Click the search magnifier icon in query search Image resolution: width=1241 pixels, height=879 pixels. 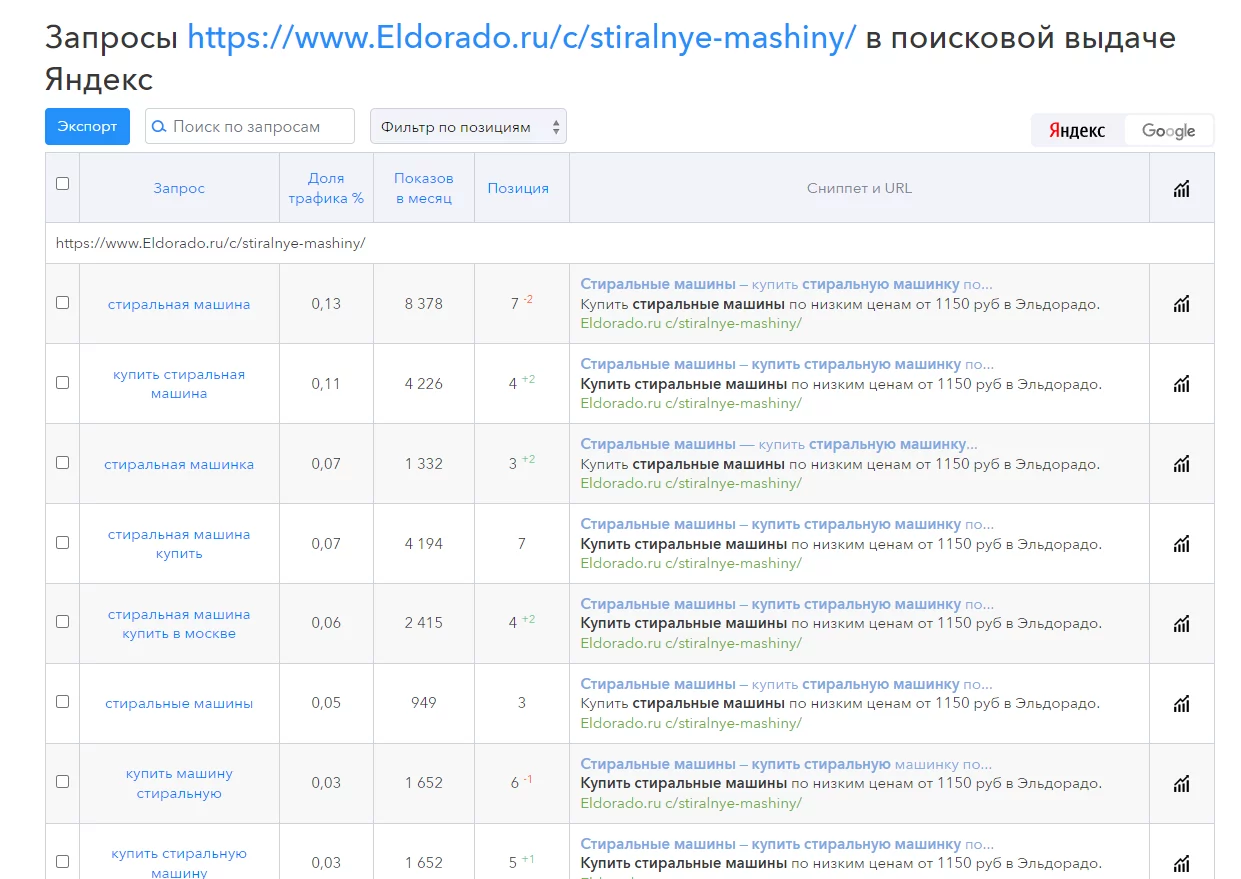click(159, 127)
